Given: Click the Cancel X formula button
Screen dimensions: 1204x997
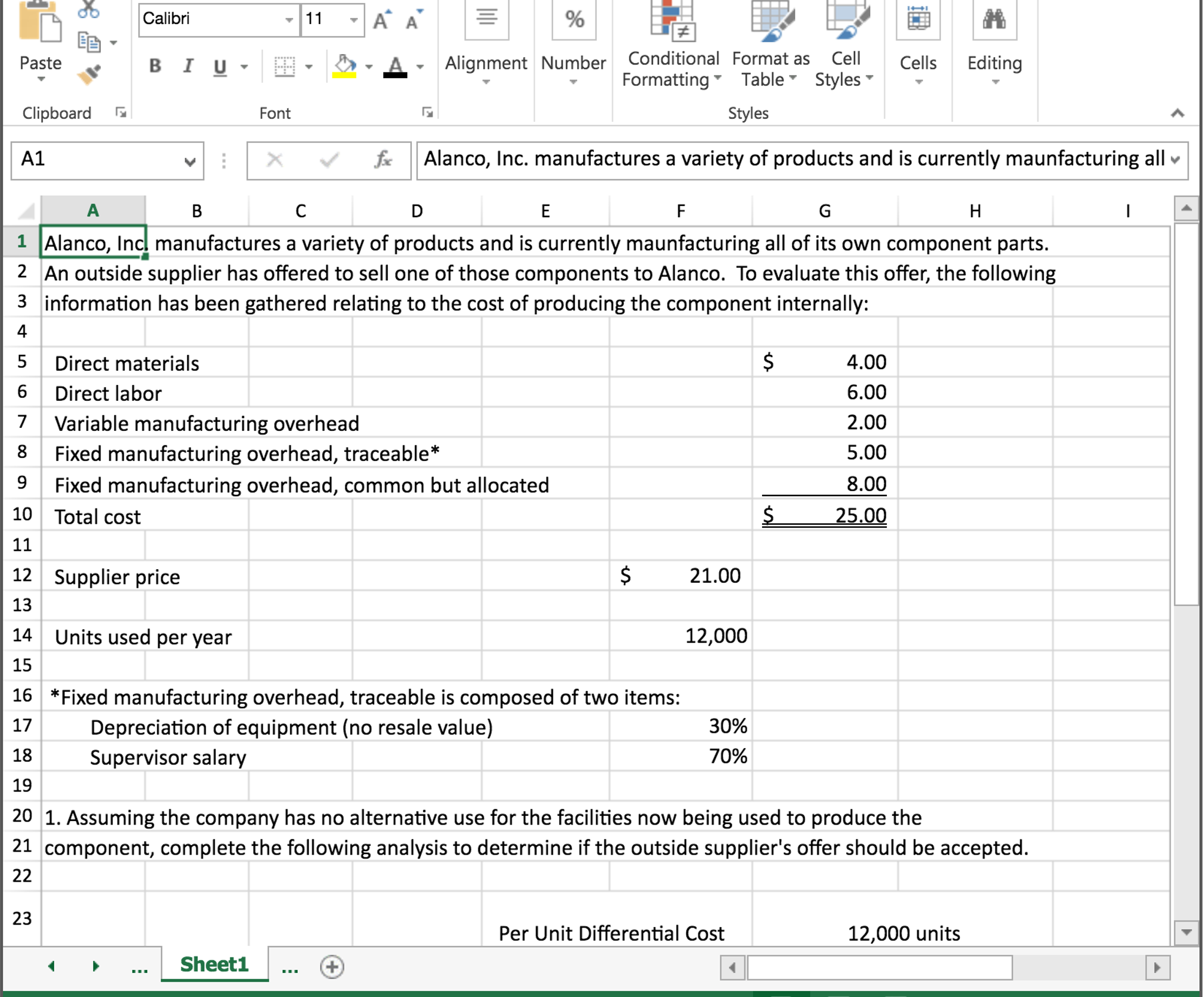Looking at the screenshot, I should 275,159.
